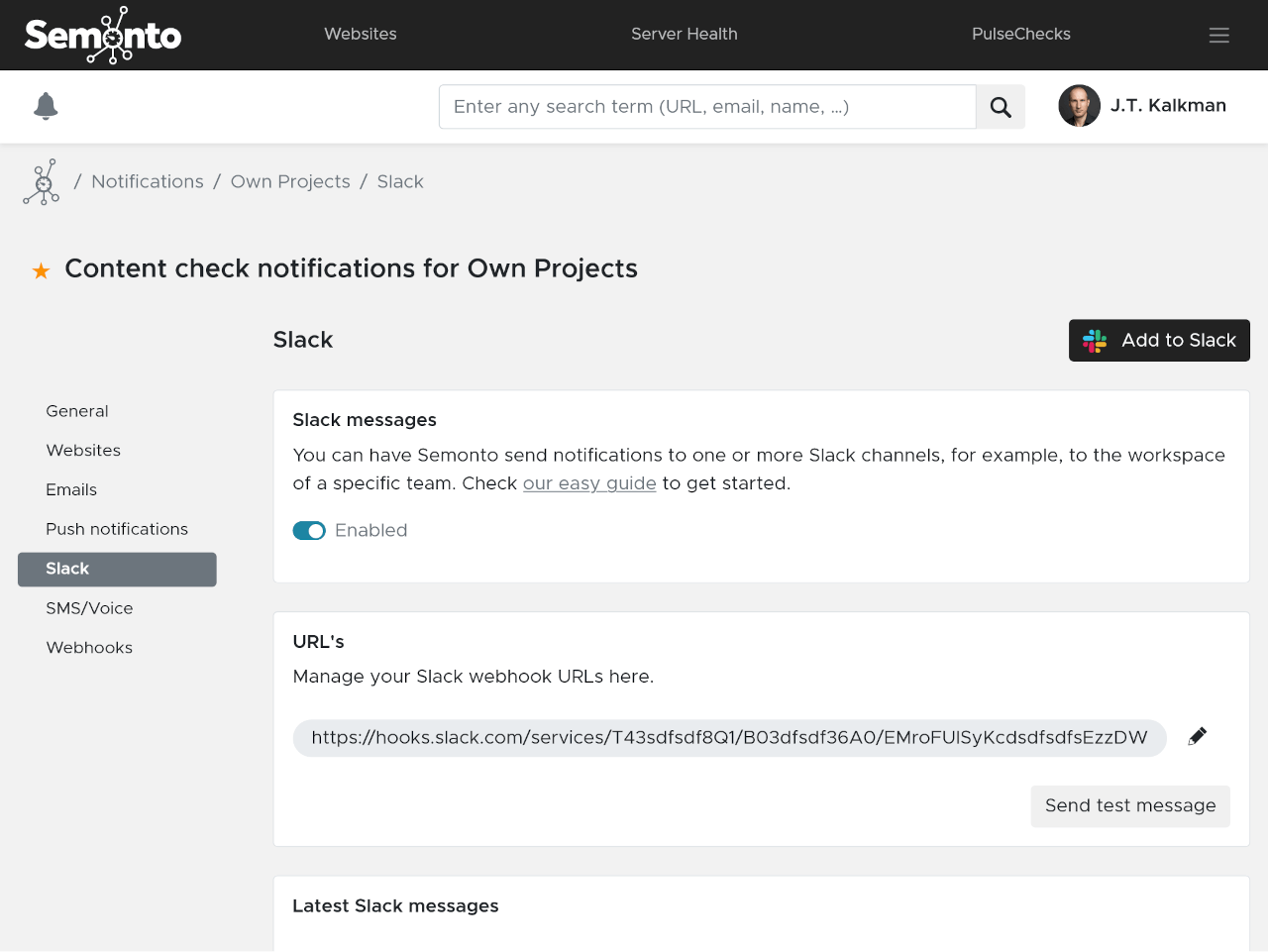Viewport: 1268px width, 952px height.
Task: Open PulseChecks in the top navigation
Action: pos(1021,34)
